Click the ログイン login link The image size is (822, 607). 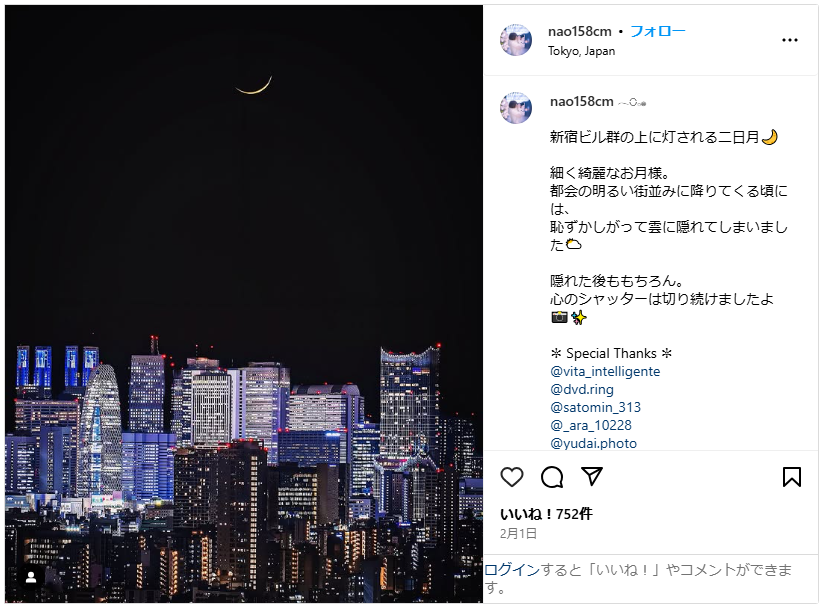(512, 570)
